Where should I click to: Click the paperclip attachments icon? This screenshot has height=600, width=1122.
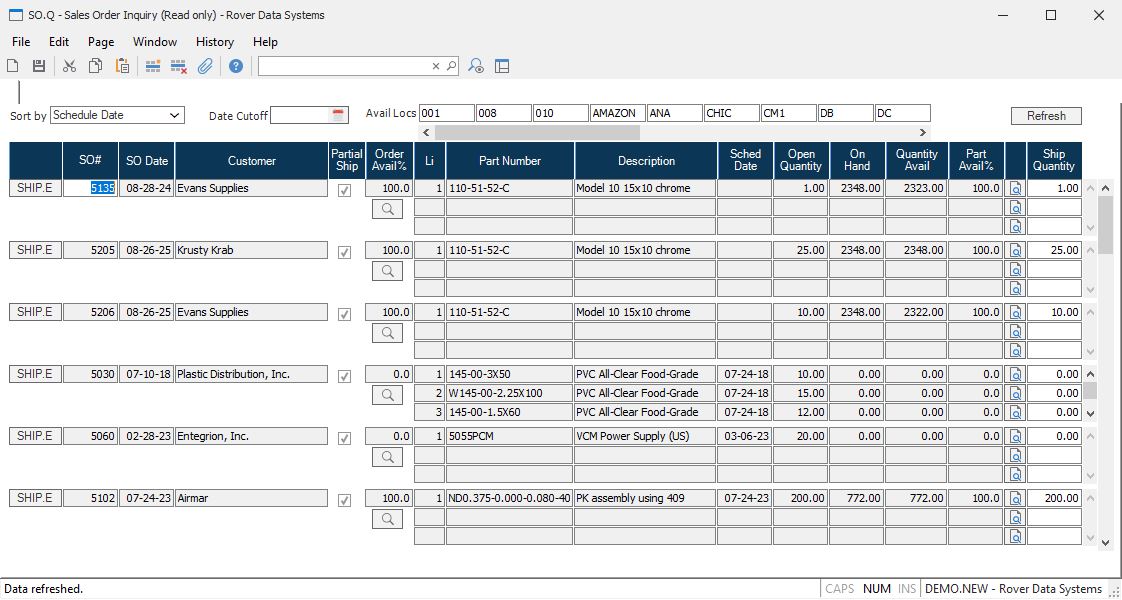point(205,66)
